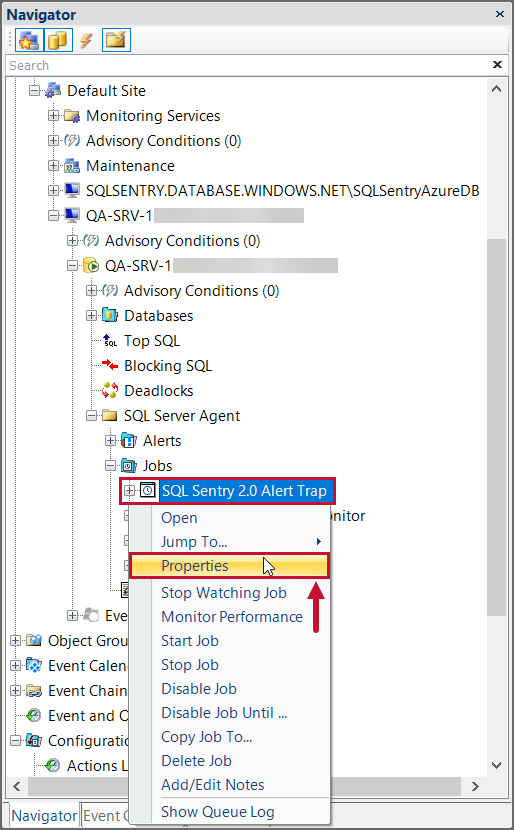Click the horizontal scrollbar left arrow

coord(17,786)
